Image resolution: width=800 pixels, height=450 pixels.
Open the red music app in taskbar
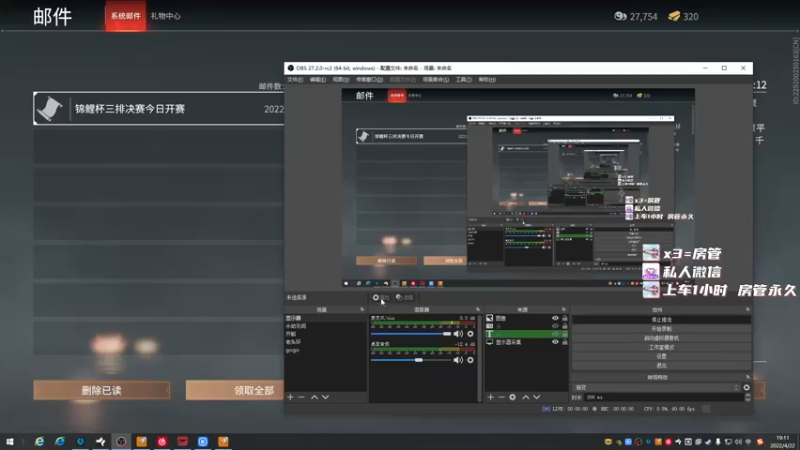point(162,442)
